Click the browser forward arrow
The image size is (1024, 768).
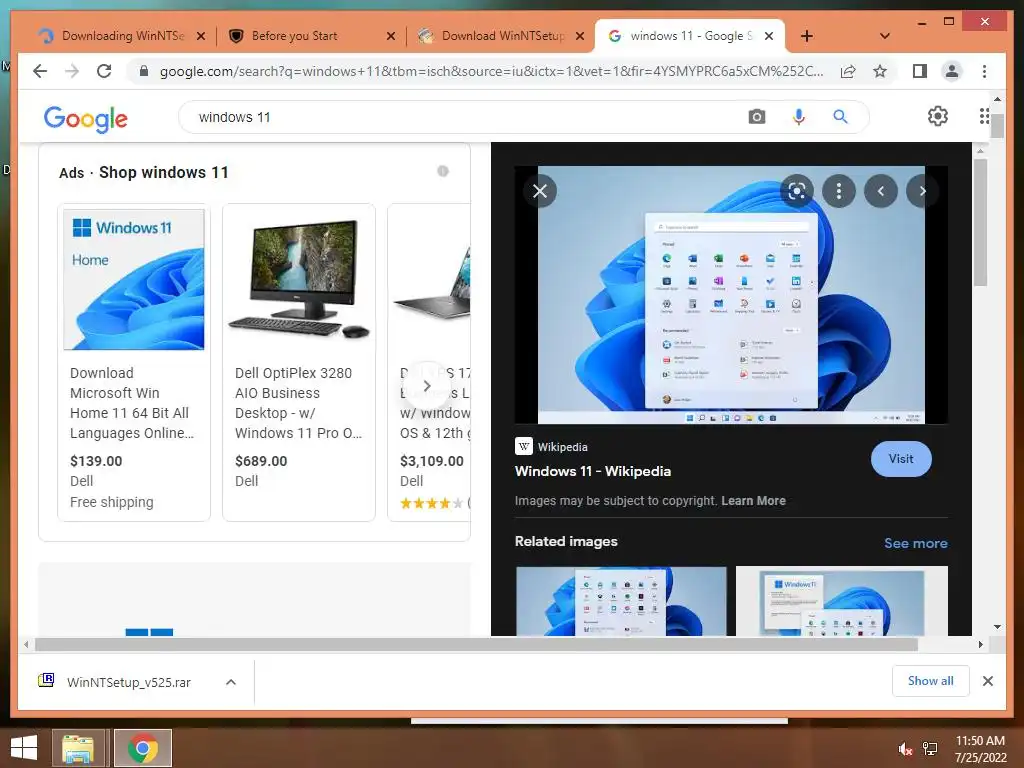[72, 71]
